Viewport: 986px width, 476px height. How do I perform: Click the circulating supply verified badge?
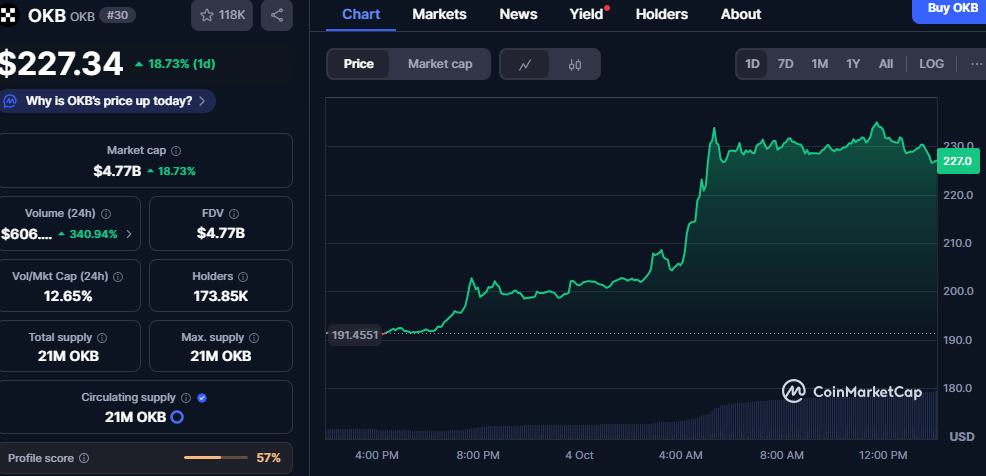click(x=202, y=398)
